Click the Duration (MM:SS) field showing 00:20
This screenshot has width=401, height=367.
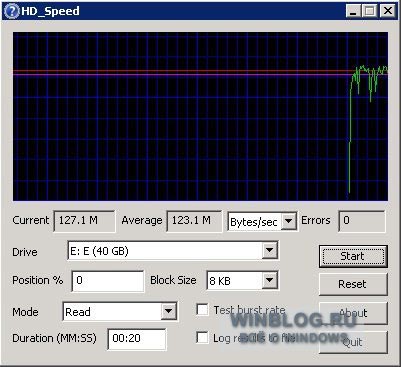(137, 339)
